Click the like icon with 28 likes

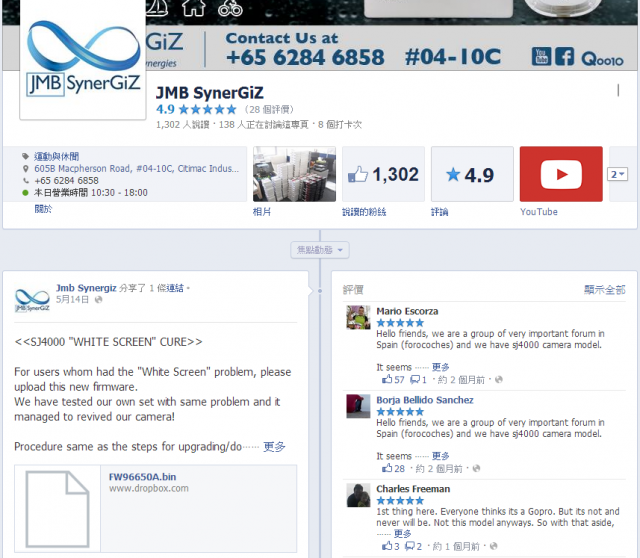pyautogui.click(x=387, y=468)
